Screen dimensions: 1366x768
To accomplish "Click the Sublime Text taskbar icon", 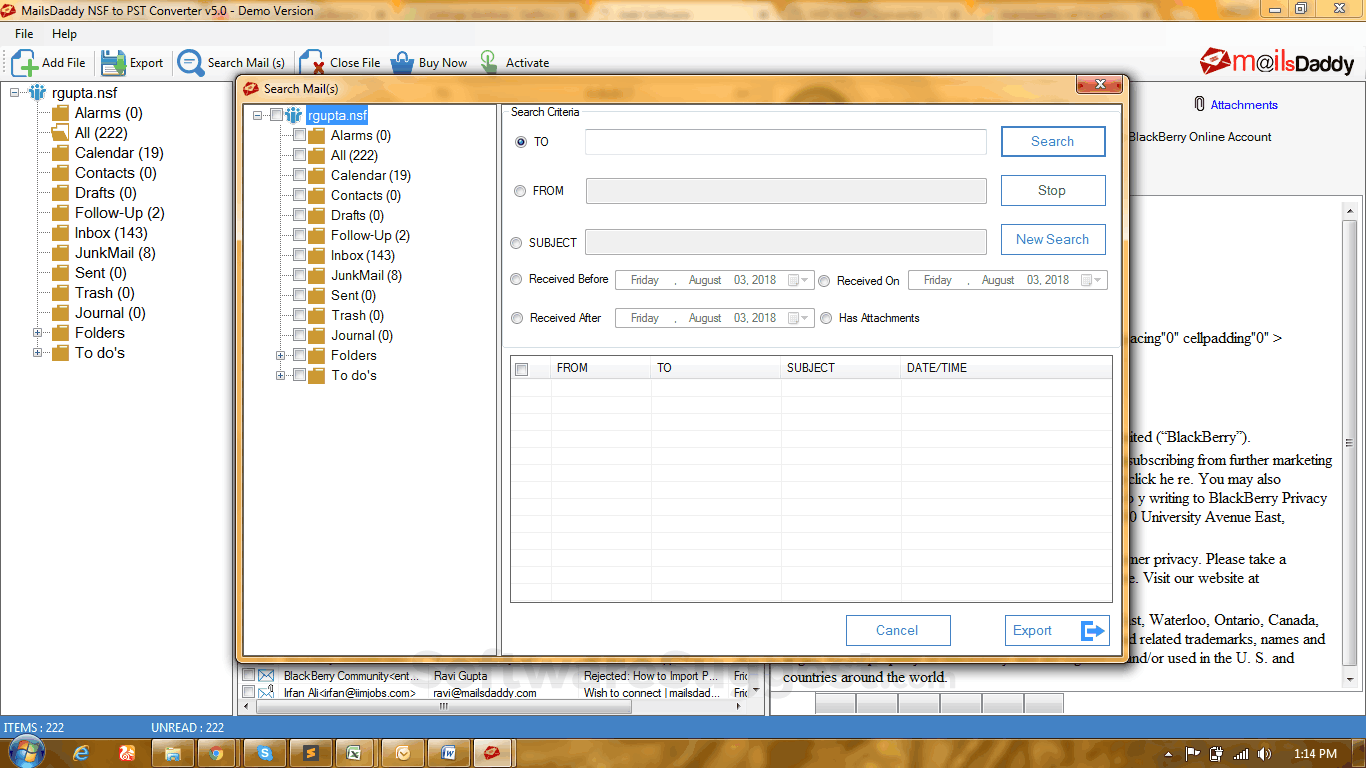I will pyautogui.click(x=310, y=753).
